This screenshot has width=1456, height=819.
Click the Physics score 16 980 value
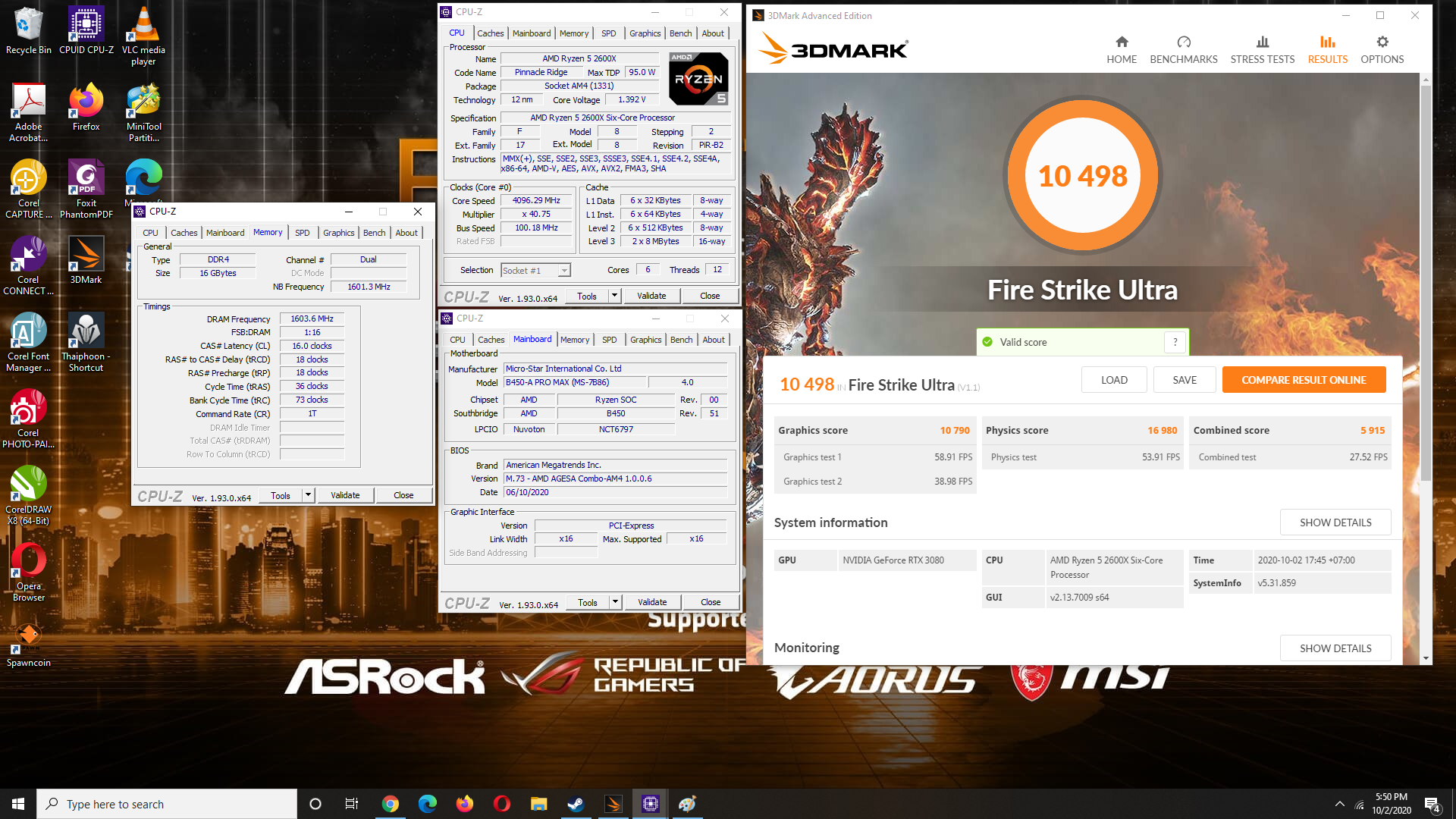click(x=1162, y=430)
